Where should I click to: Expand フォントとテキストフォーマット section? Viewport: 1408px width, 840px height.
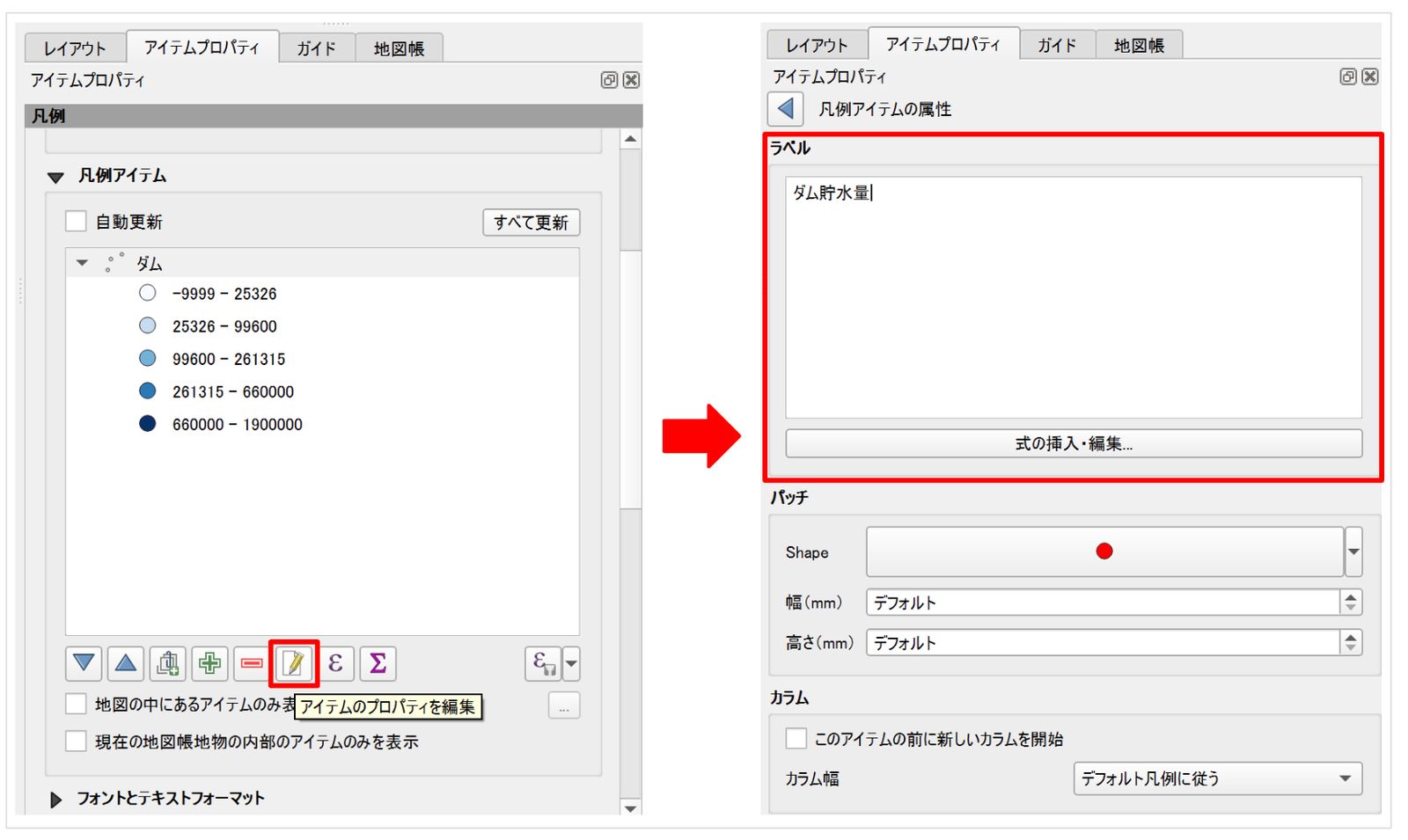55,800
